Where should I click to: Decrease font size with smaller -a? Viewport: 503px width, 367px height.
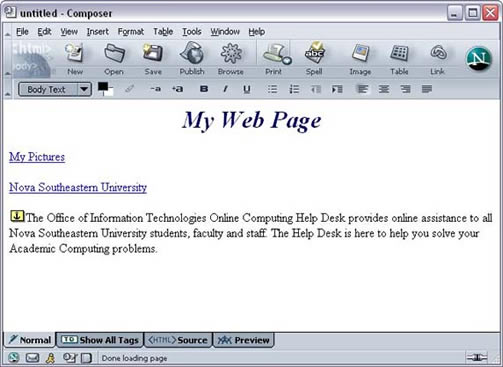[155, 89]
